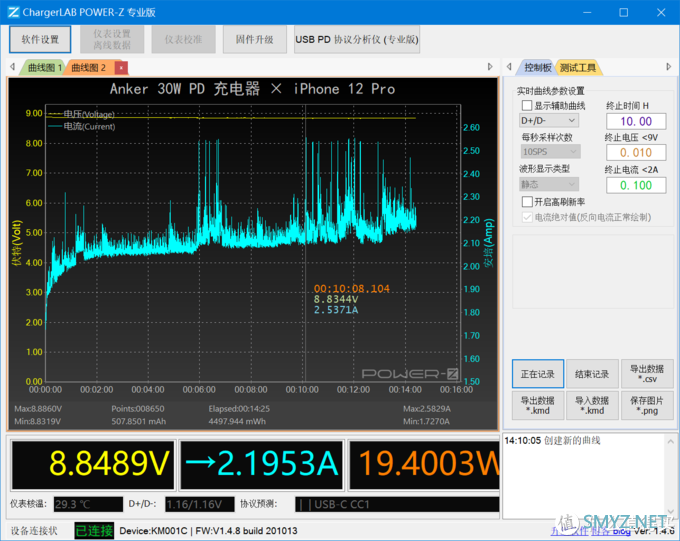Open 软件设置 software settings
Viewport: 680px width, 541px height.
tap(40, 39)
